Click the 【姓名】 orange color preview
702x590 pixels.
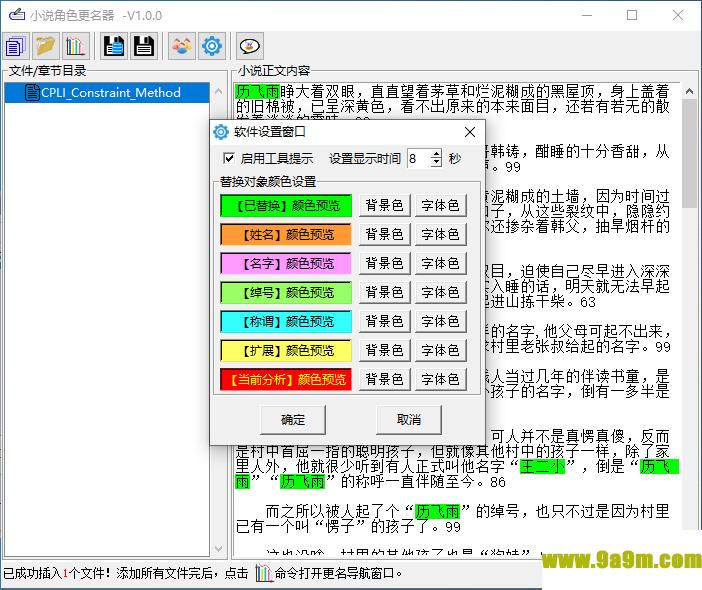(x=286, y=235)
